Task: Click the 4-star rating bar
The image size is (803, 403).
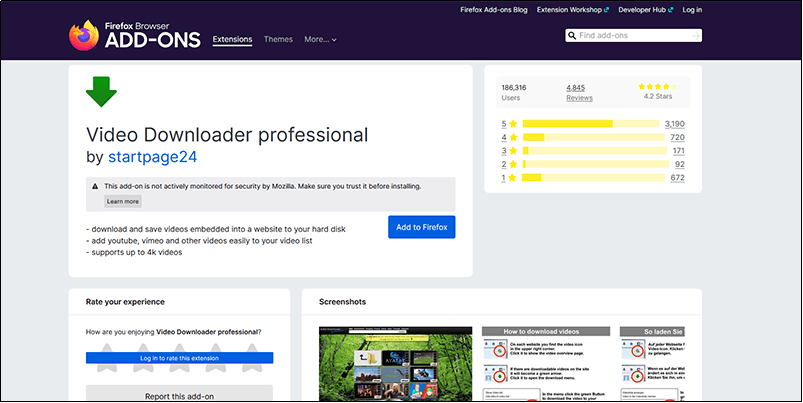Action: pos(594,137)
